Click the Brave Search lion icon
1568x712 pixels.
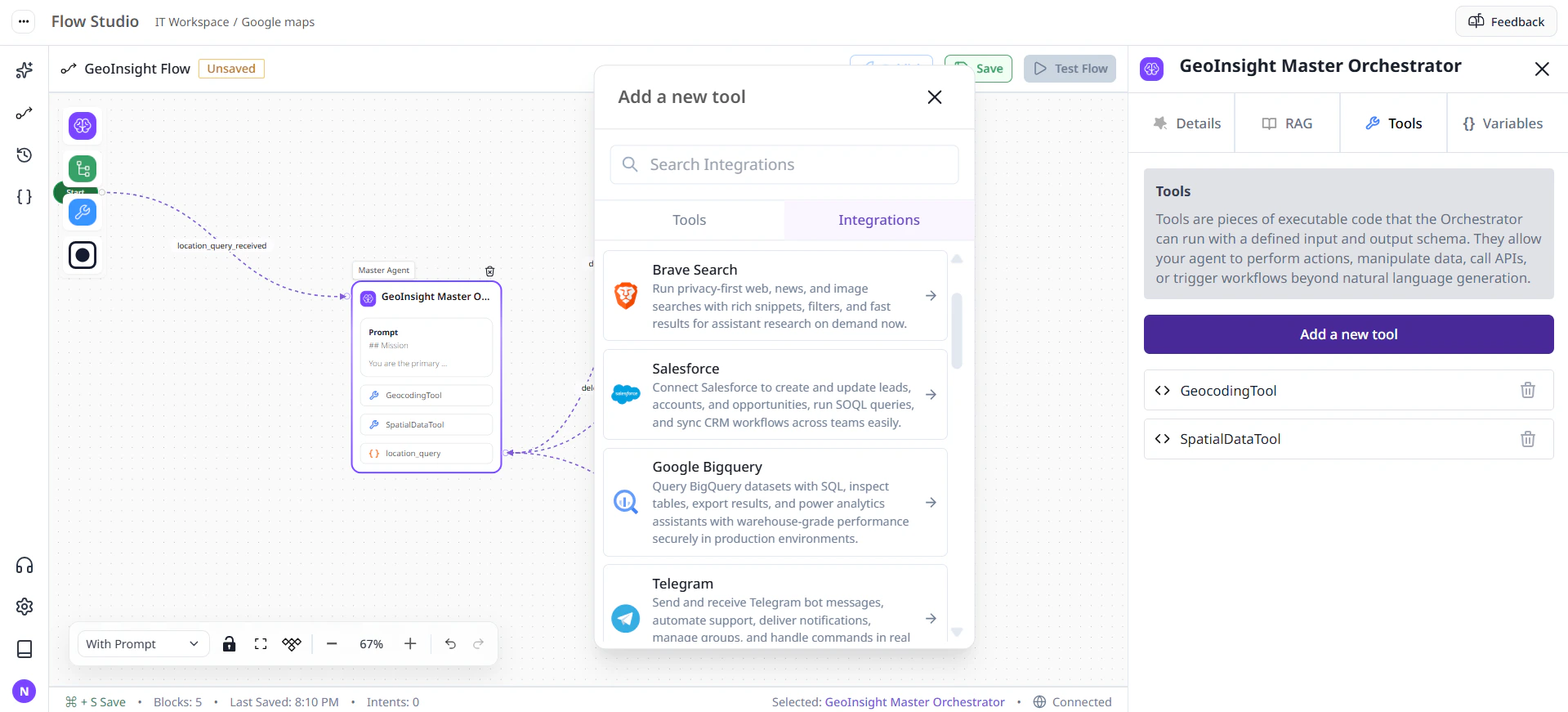click(x=626, y=296)
